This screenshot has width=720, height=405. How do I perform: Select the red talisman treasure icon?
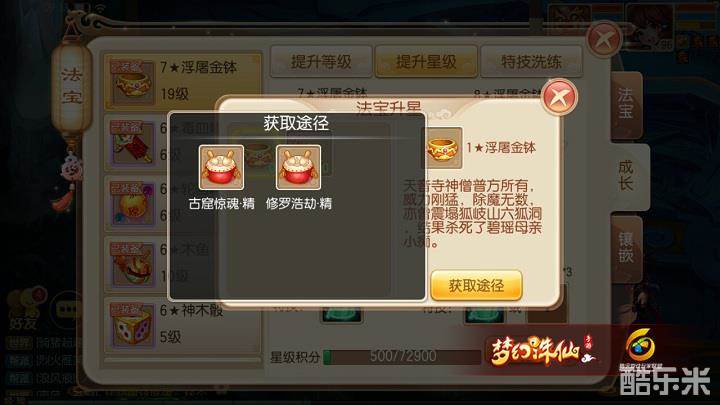tap(132, 143)
